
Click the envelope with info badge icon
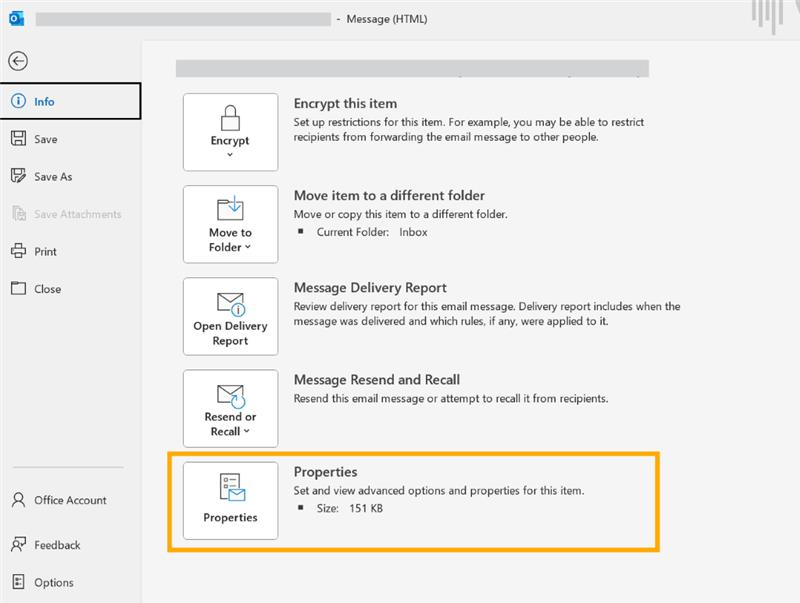(231, 304)
